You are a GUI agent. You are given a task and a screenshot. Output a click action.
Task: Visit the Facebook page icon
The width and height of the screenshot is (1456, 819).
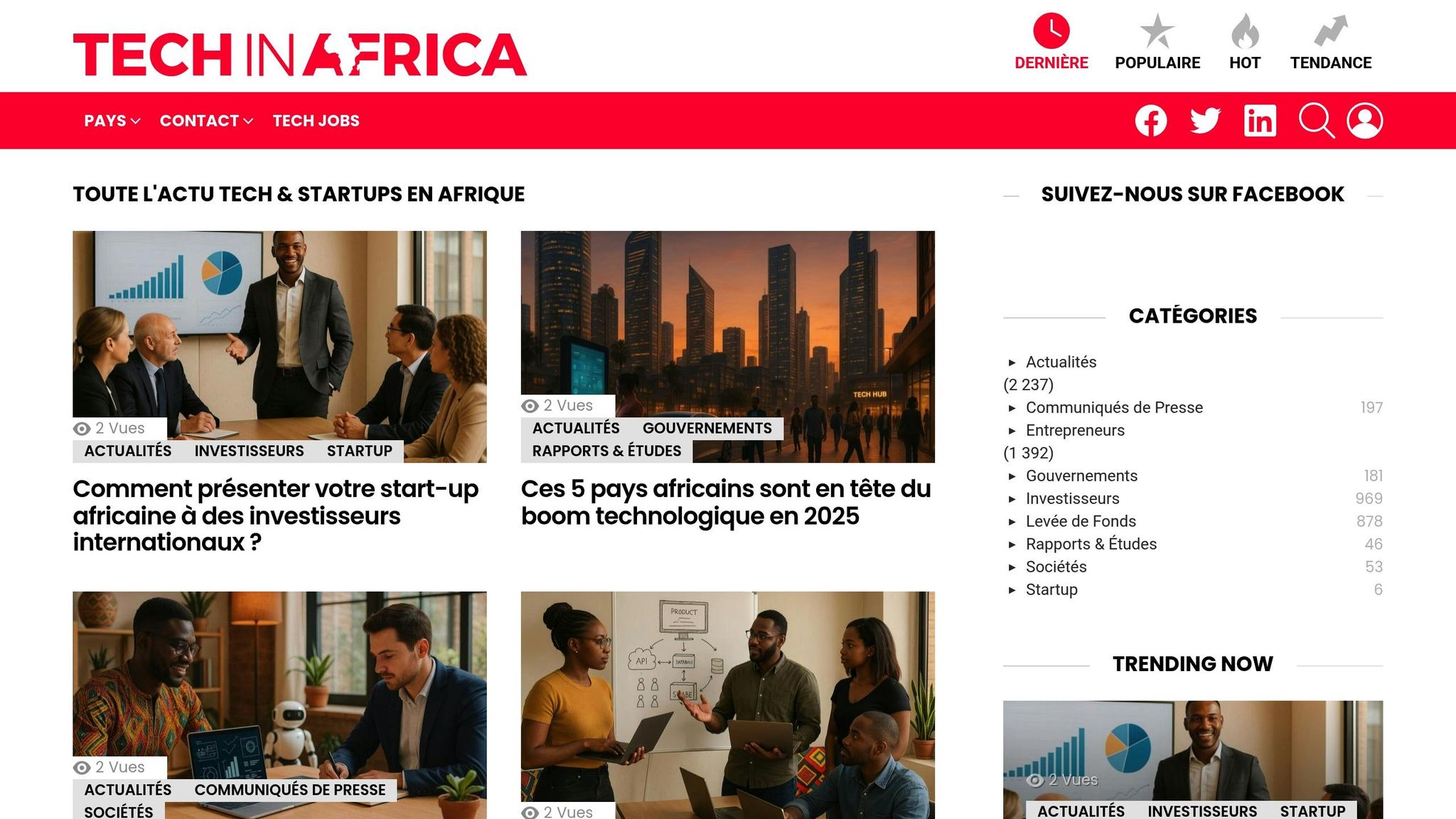pyautogui.click(x=1151, y=121)
